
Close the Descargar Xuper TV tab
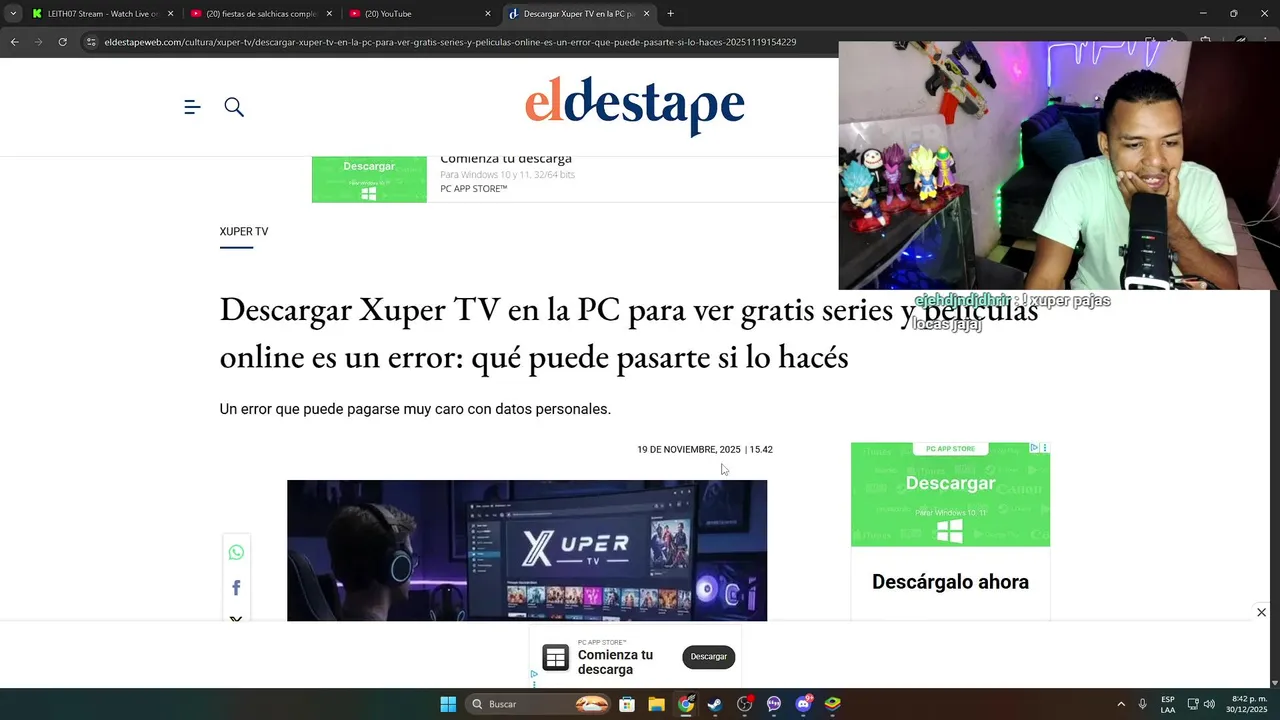pyautogui.click(x=646, y=14)
